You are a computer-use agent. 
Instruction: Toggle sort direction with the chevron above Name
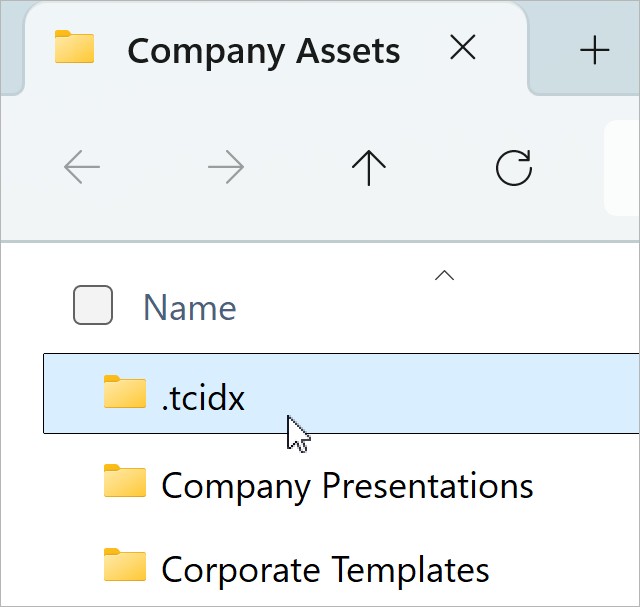click(x=445, y=276)
